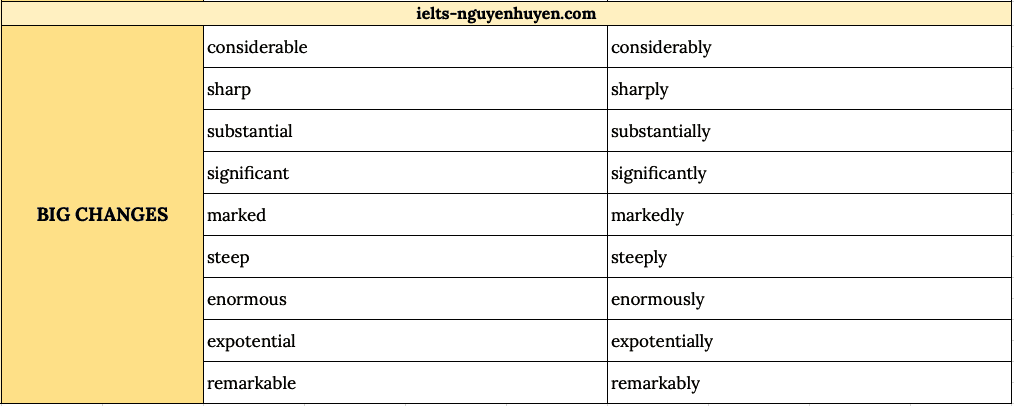1014x406 pixels.
Task: Select the cell containing "markedly"
Action: tap(808, 215)
